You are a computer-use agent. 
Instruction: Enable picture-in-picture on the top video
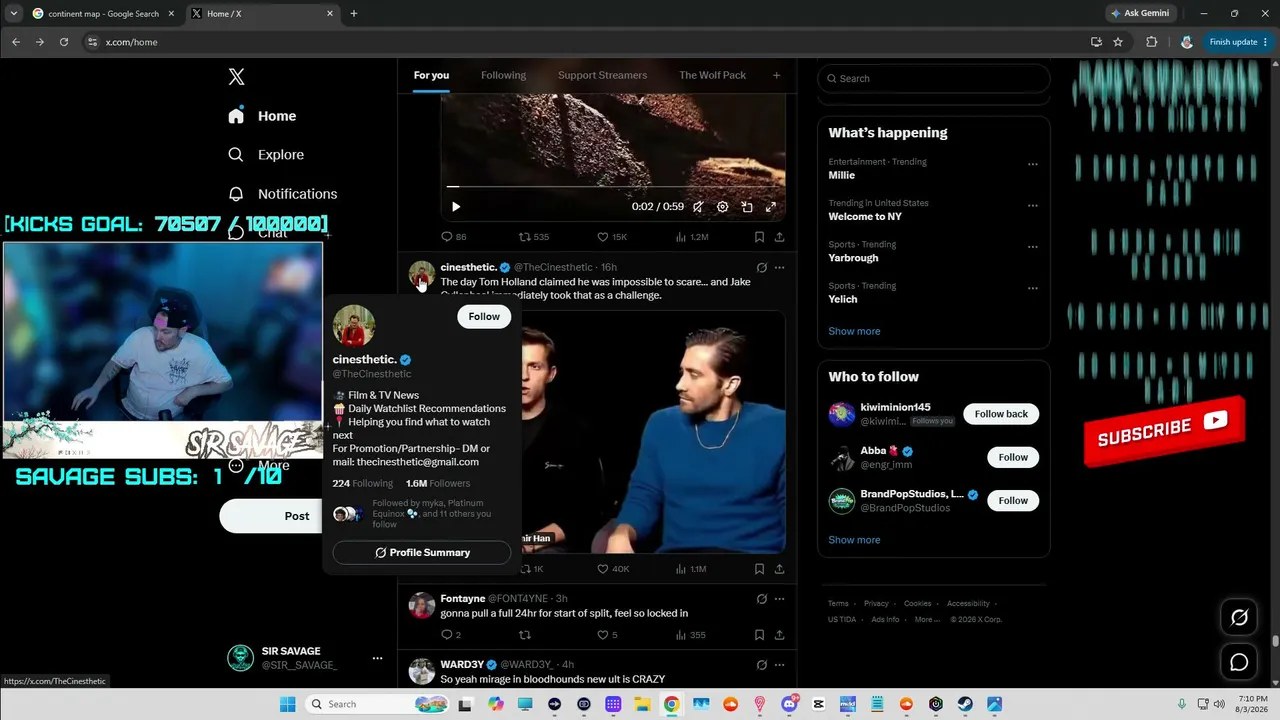[x=747, y=207]
